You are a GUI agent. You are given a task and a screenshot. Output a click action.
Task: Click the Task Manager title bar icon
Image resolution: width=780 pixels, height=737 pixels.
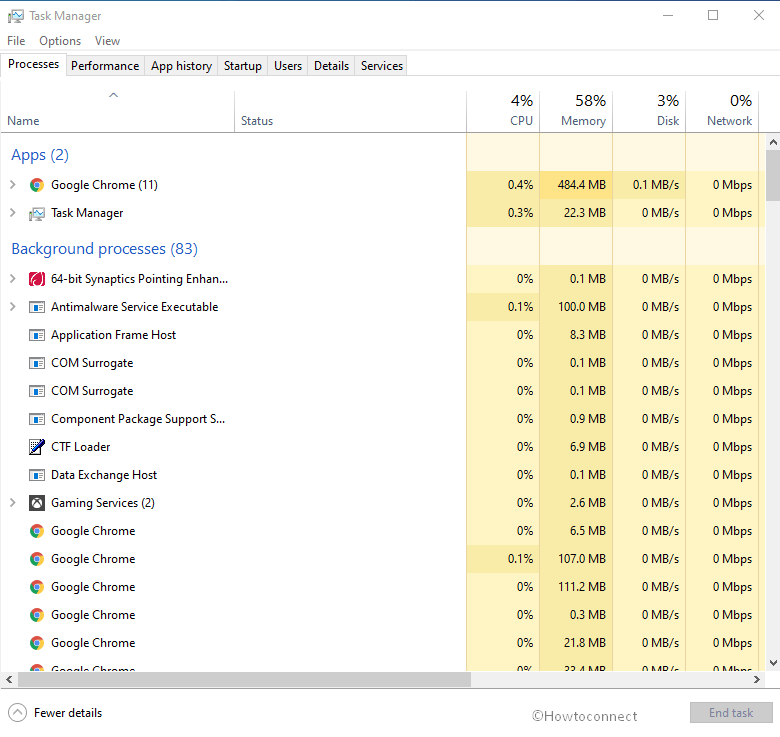click(x=15, y=16)
